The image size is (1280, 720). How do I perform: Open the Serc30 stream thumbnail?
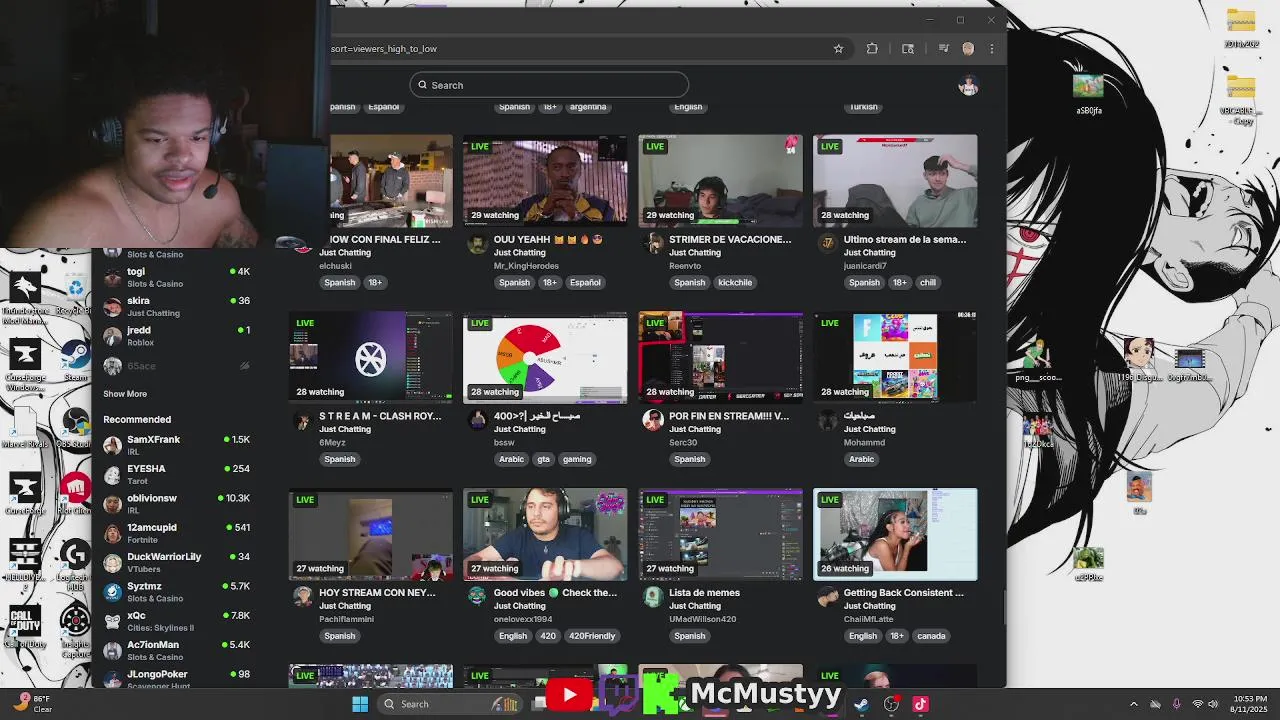tap(720, 357)
